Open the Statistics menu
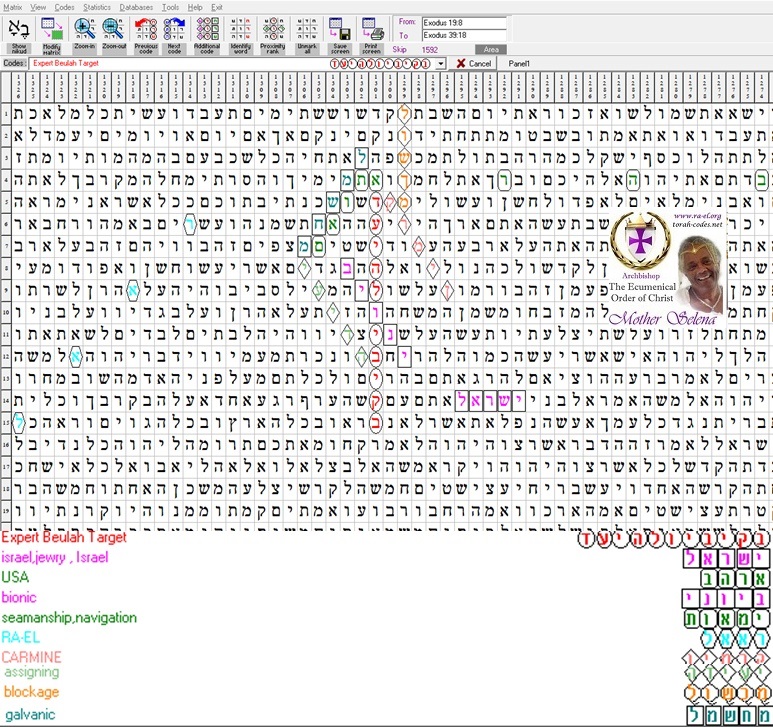This screenshot has width=773, height=727. [x=97, y=7]
